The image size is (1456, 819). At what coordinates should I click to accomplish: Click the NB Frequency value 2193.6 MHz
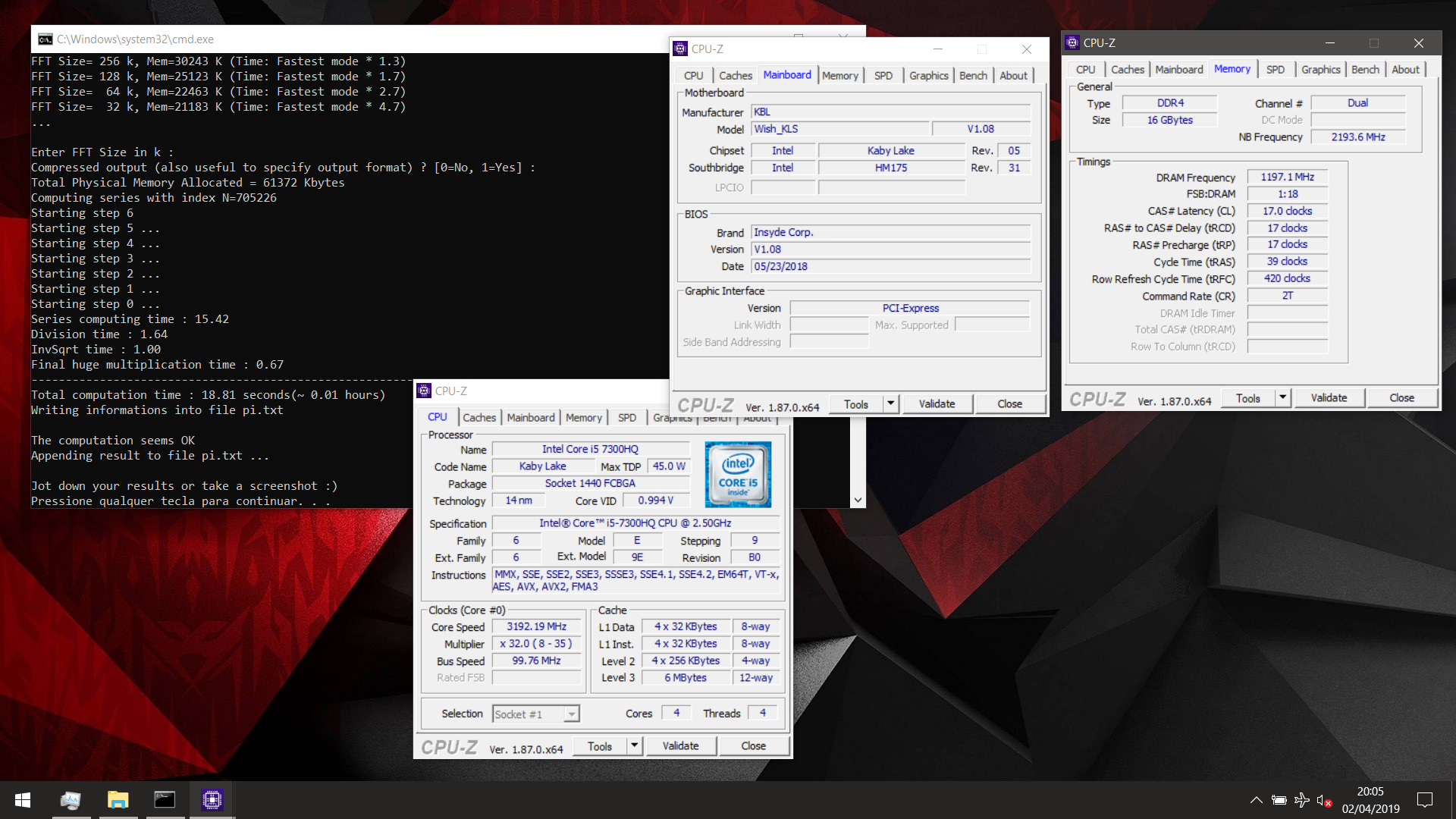[x=1357, y=137]
